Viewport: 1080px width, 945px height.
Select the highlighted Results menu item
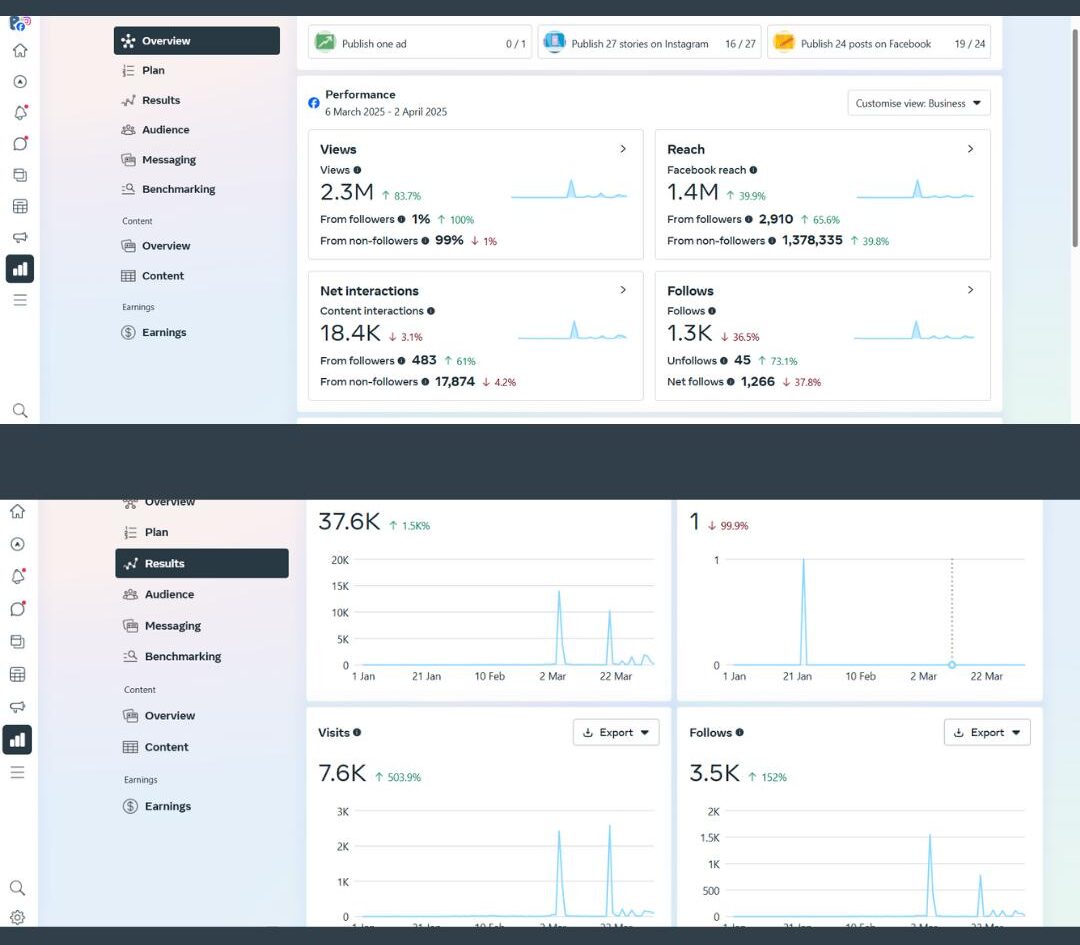(x=201, y=563)
